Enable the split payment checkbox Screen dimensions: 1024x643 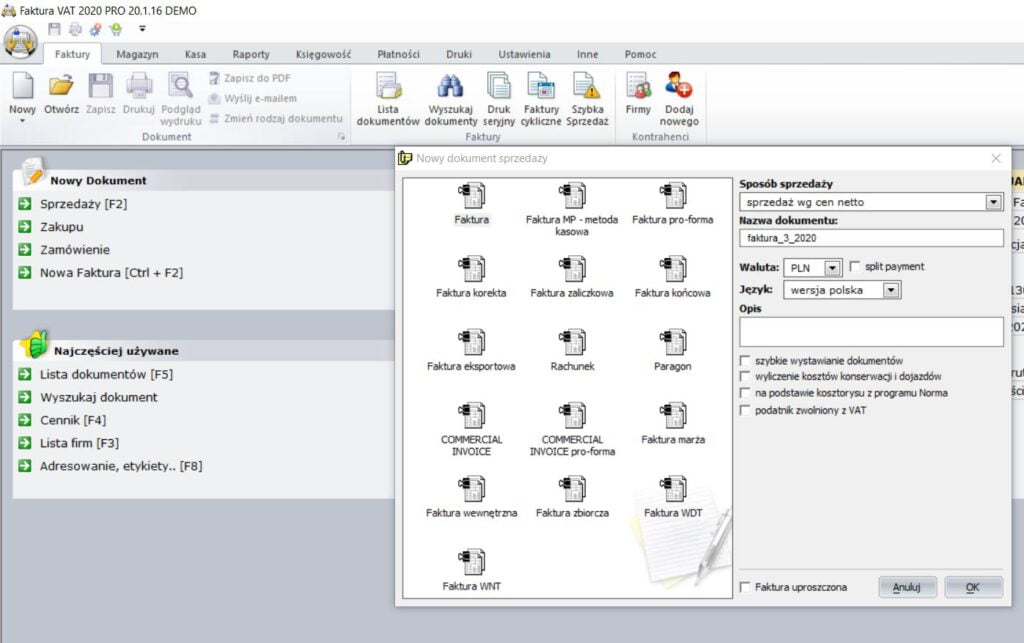855,267
